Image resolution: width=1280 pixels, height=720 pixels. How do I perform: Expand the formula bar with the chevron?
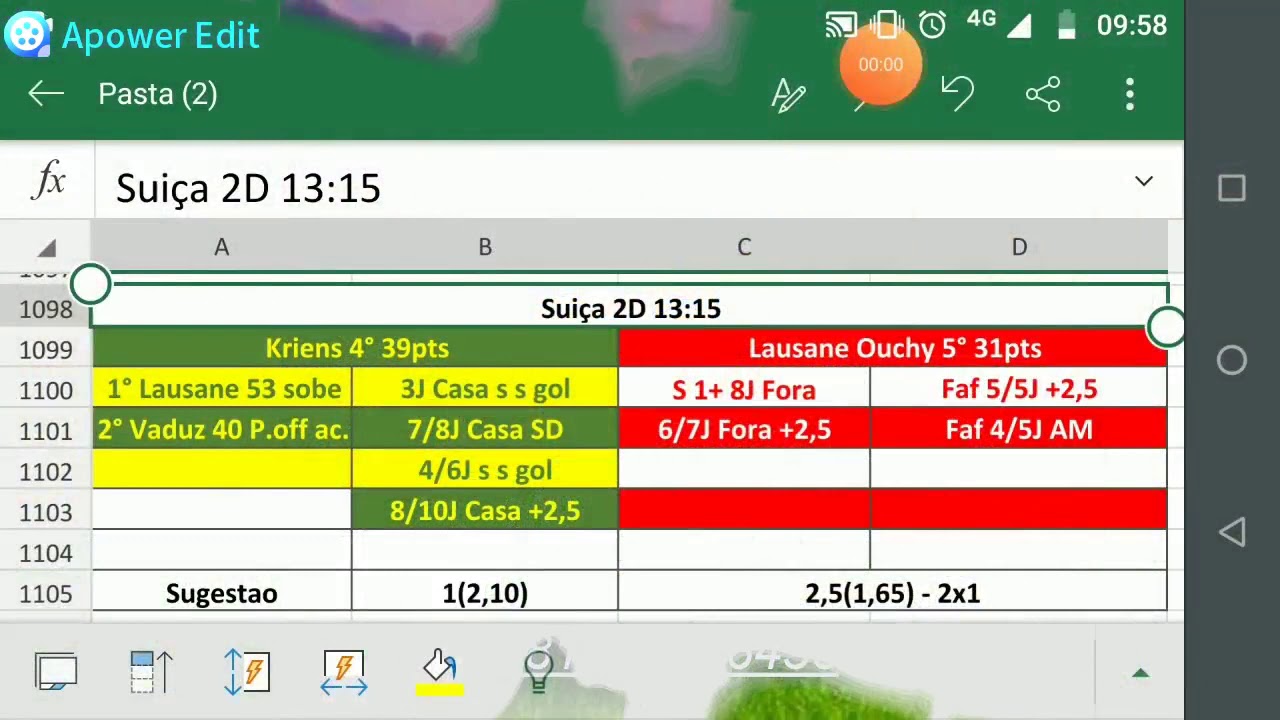click(1144, 182)
